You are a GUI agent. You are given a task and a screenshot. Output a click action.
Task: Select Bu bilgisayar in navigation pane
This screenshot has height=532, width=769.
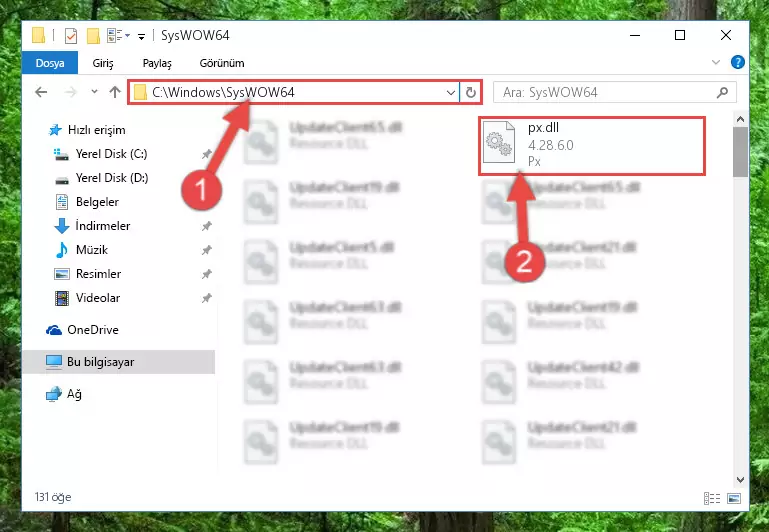(118, 362)
